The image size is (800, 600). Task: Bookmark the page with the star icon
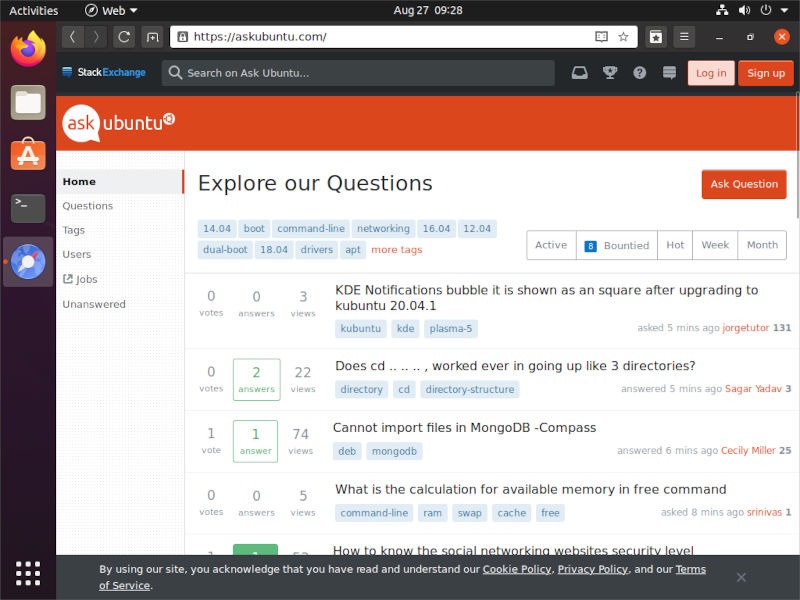pos(623,36)
